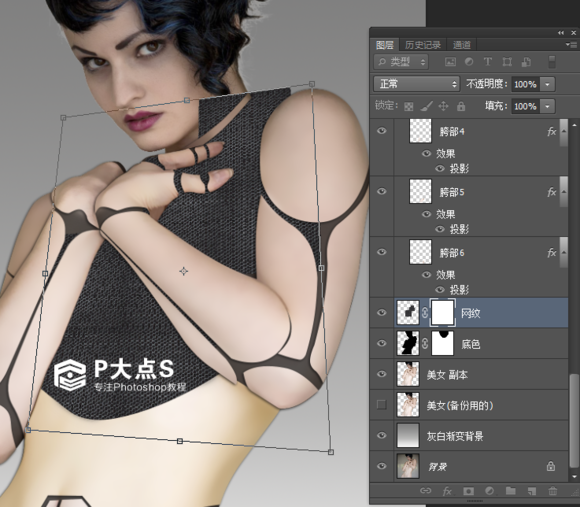580x507 pixels.
Task: Toggle visibility of the 网纹 layer
Action: coord(382,313)
